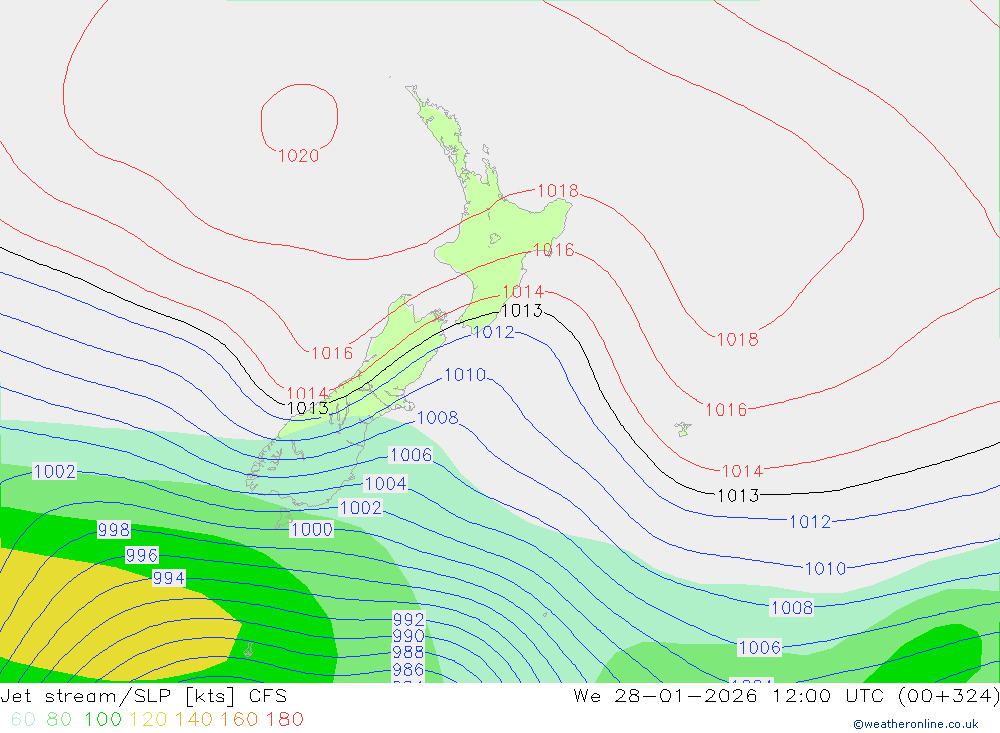Click the 120 knots legend value

[149, 719]
